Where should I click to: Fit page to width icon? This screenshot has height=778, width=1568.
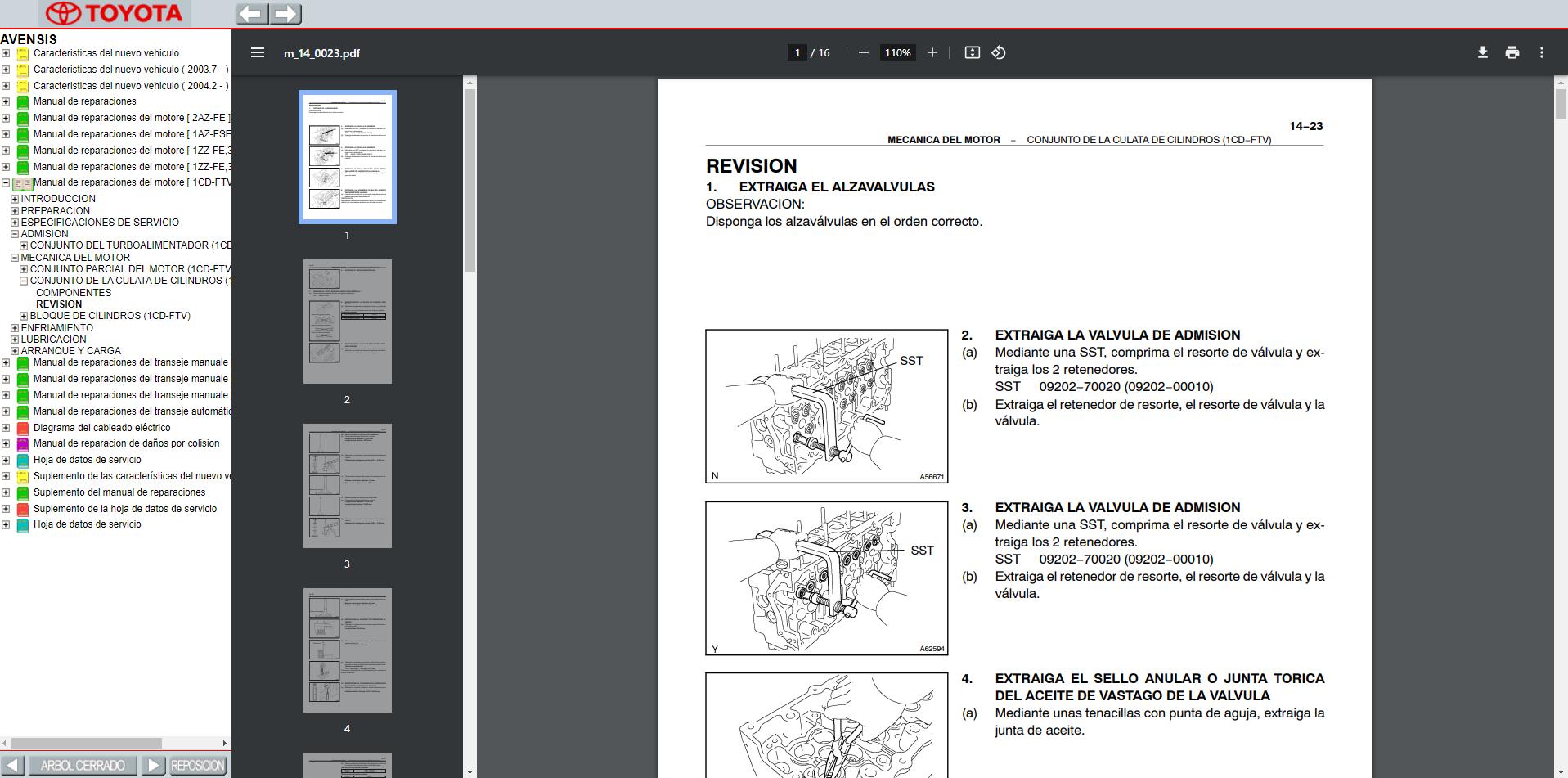tap(972, 52)
